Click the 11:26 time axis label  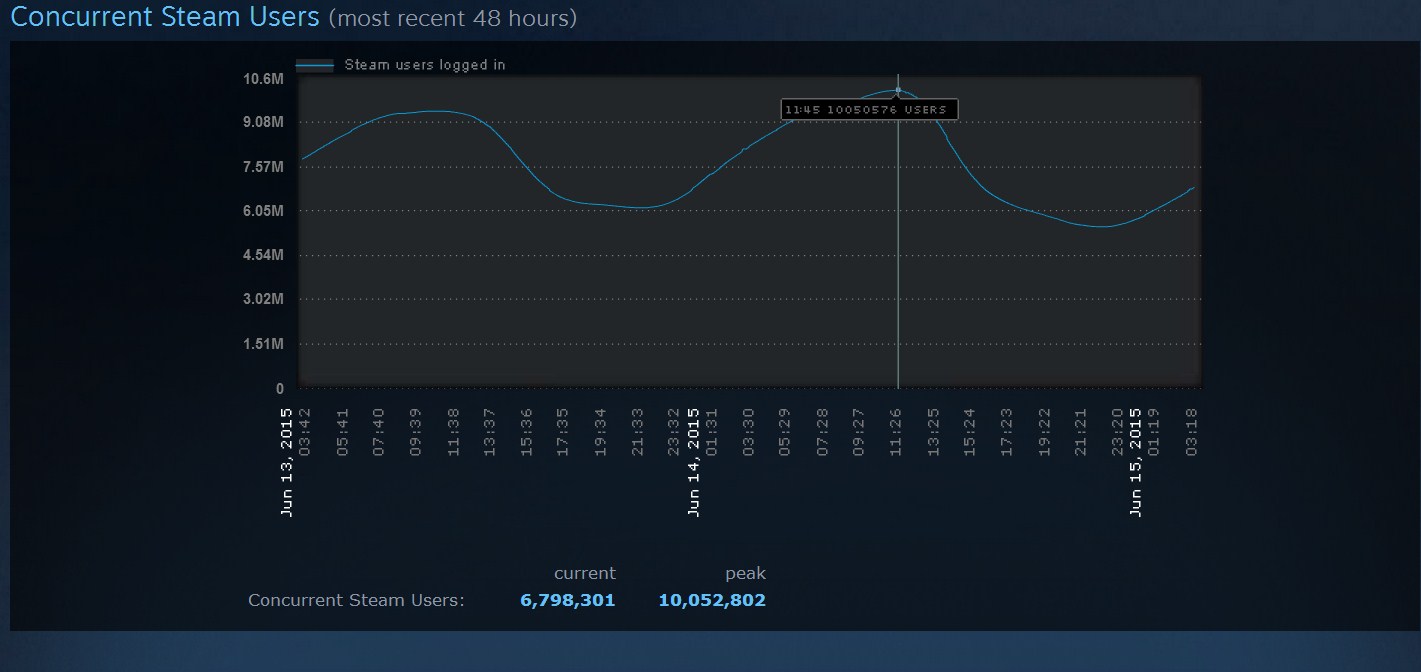point(896,431)
